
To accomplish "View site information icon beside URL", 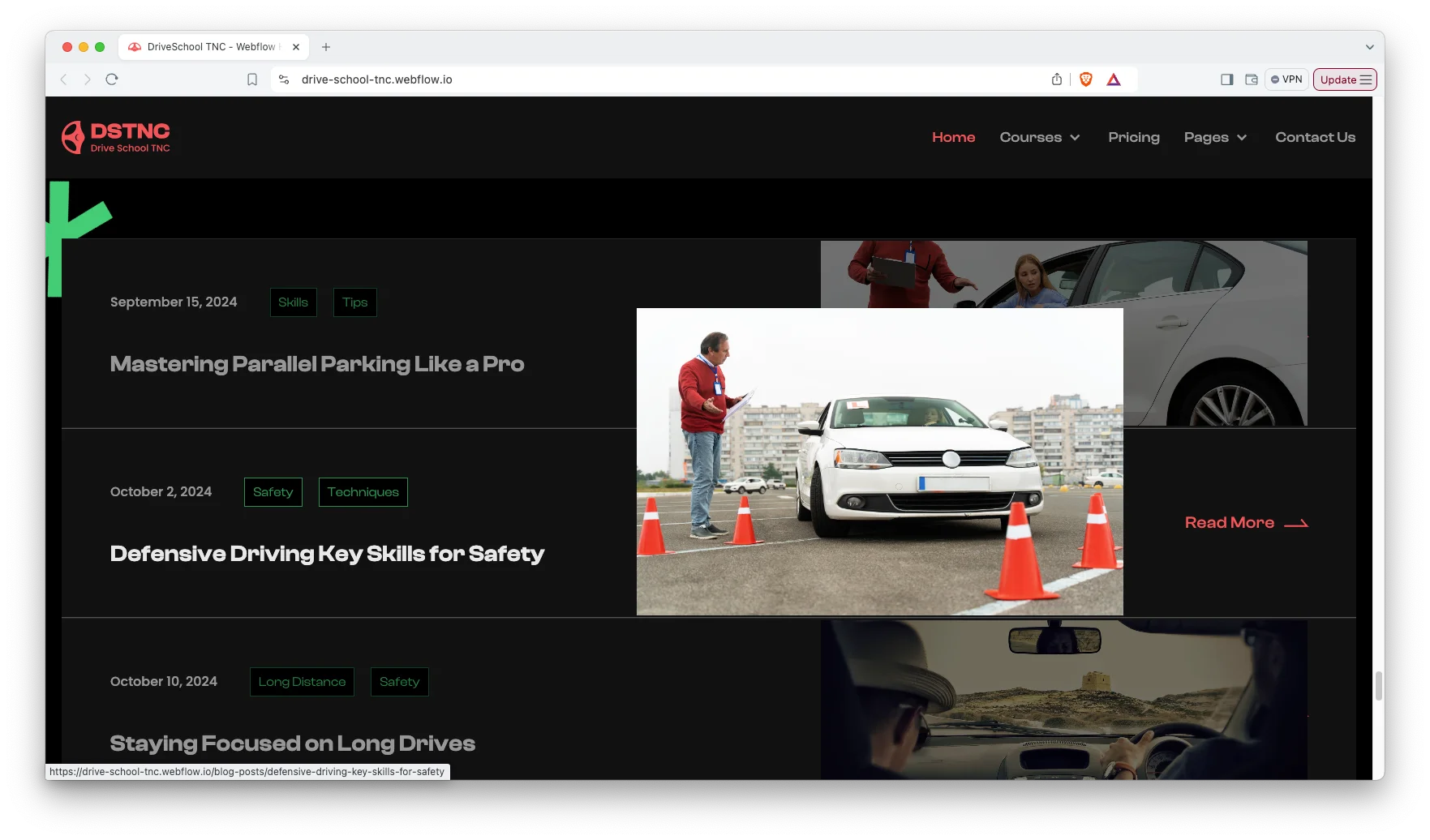I will coord(284,79).
